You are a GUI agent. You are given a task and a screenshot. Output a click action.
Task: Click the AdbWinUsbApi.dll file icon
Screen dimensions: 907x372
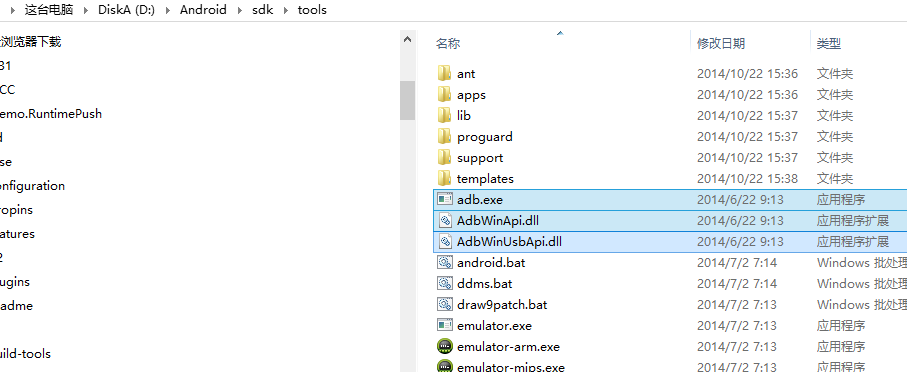(x=444, y=241)
